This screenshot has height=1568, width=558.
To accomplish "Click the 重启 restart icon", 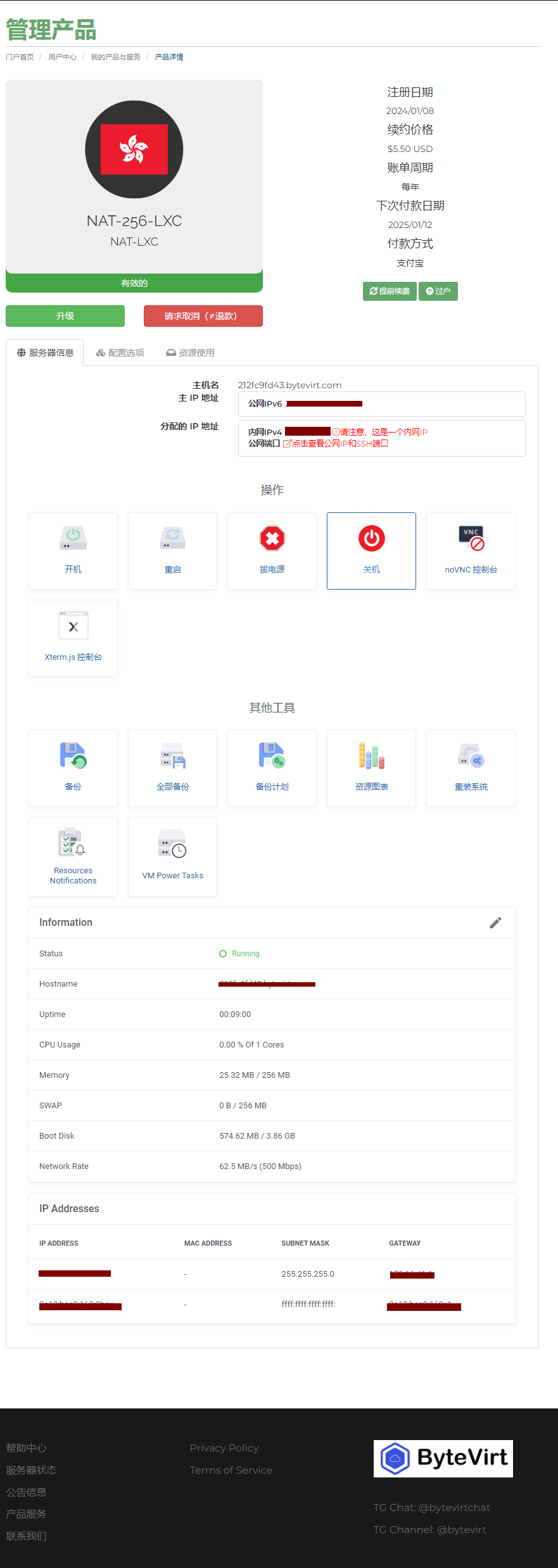I will [x=172, y=539].
